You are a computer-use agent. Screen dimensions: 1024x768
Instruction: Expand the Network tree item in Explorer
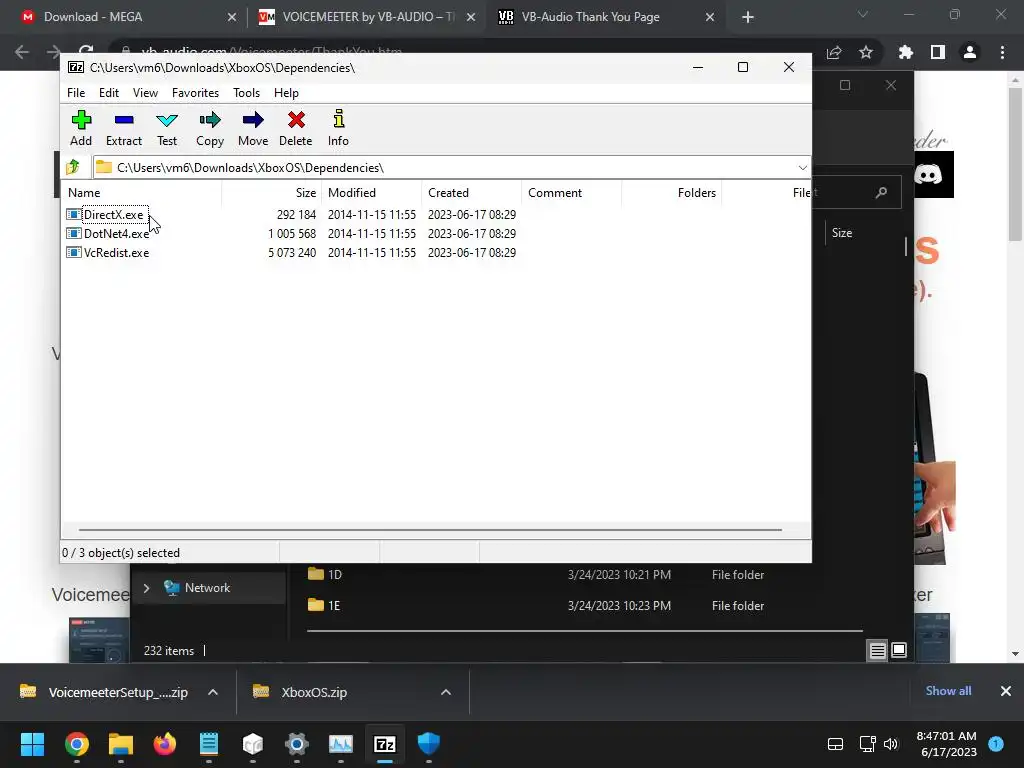click(146, 588)
